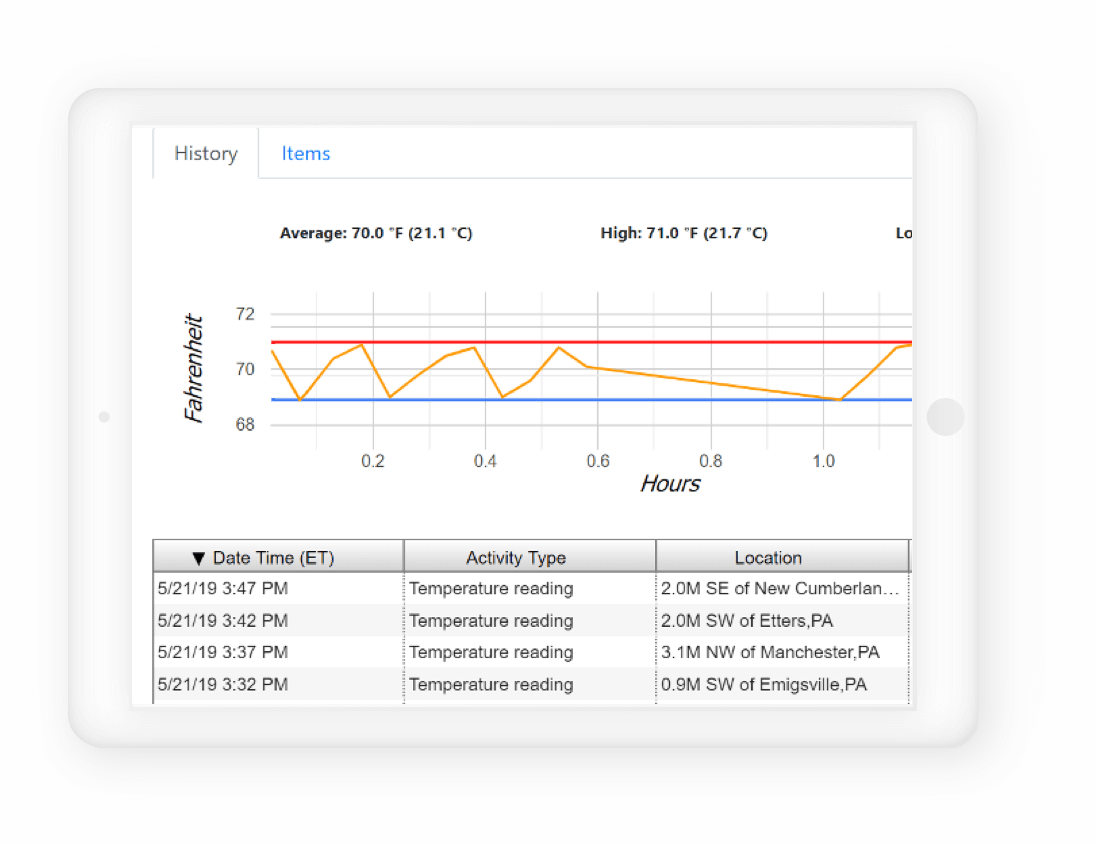This screenshot has height=844, width=1096.
Task: Click Temperature reading in the 3:32 PM row
Action: [491, 684]
